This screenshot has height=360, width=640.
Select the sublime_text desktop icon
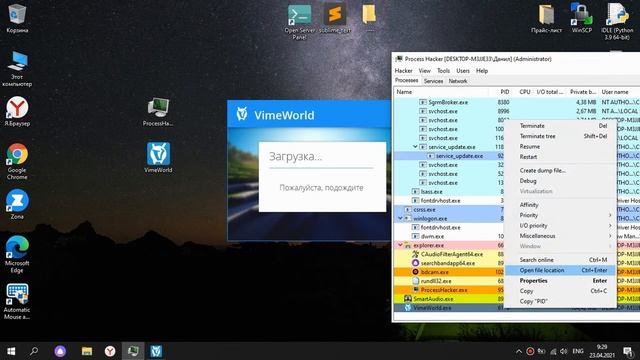tap(335, 18)
